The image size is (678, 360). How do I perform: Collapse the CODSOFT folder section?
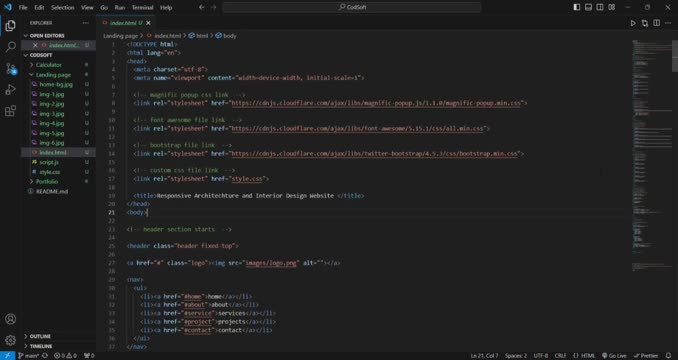[41, 55]
